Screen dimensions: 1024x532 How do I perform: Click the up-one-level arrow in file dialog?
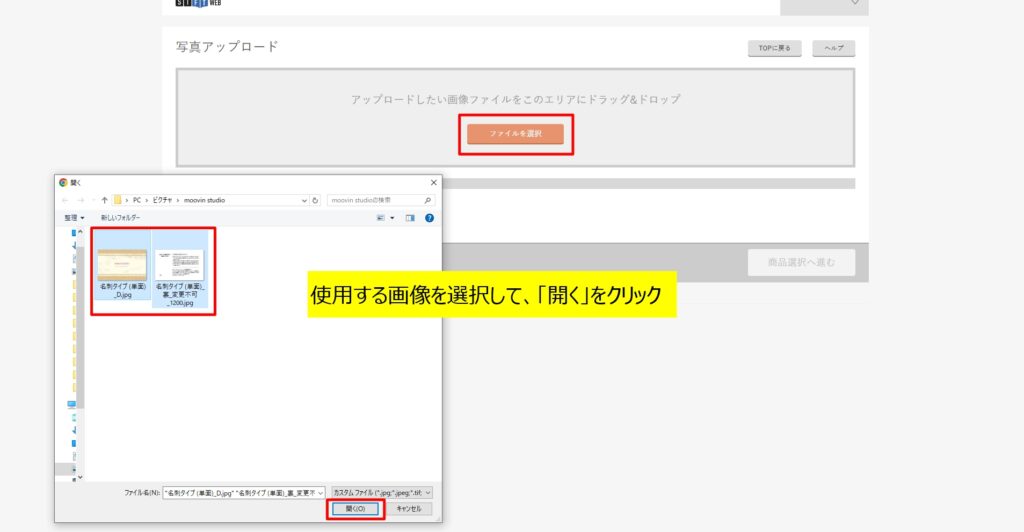click(104, 200)
